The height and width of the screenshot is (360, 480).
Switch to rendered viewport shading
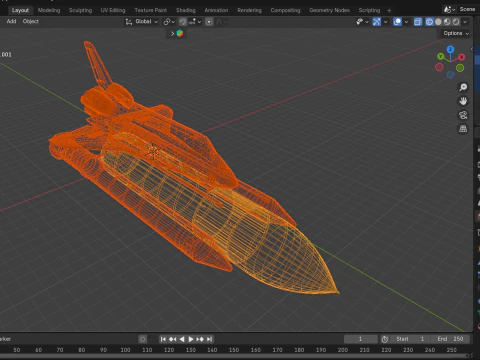tap(456, 22)
